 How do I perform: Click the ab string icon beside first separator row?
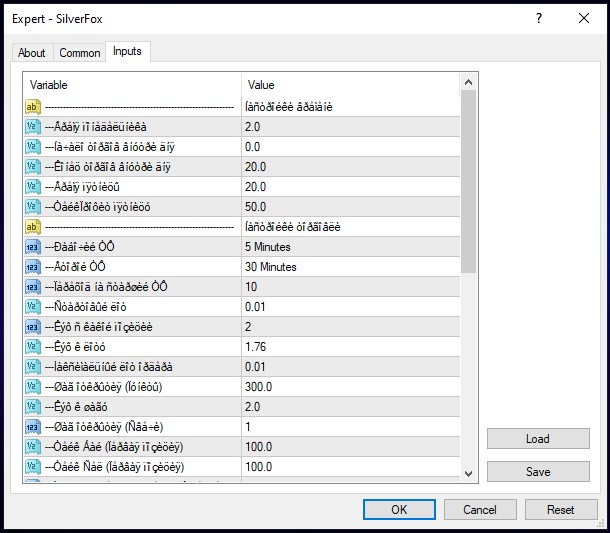(x=33, y=107)
